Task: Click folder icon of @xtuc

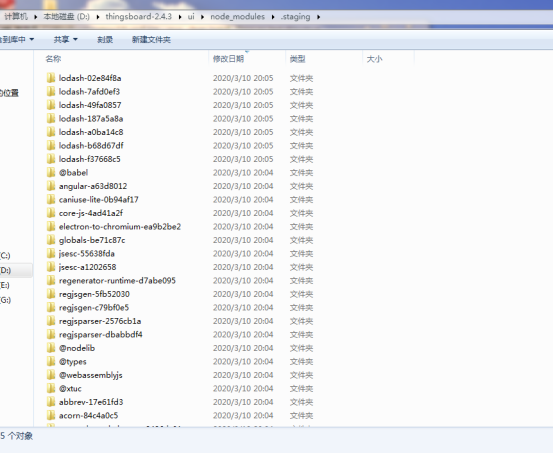Action: coord(51,388)
